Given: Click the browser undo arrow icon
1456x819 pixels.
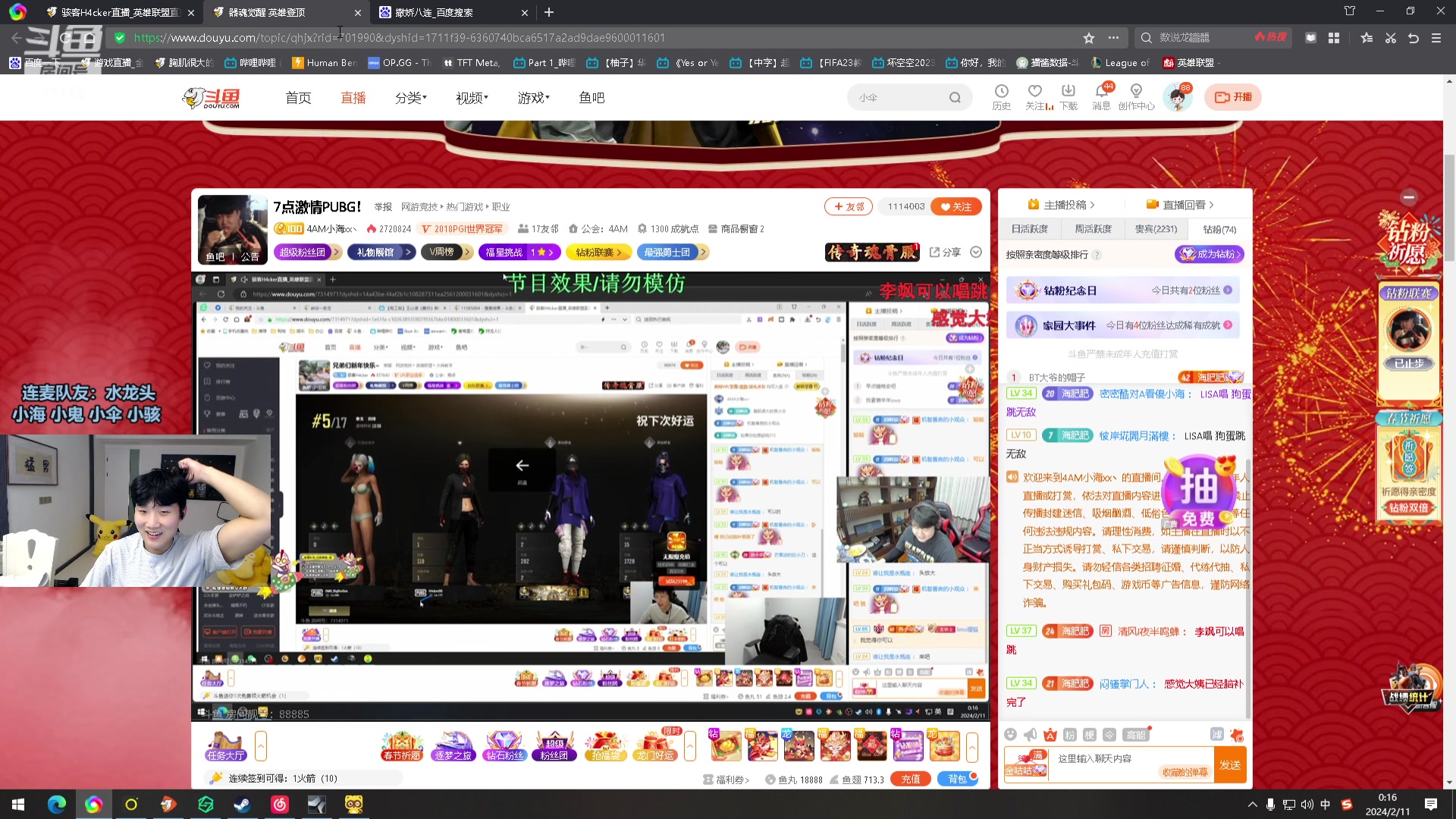Looking at the screenshot, I should point(1414,38).
